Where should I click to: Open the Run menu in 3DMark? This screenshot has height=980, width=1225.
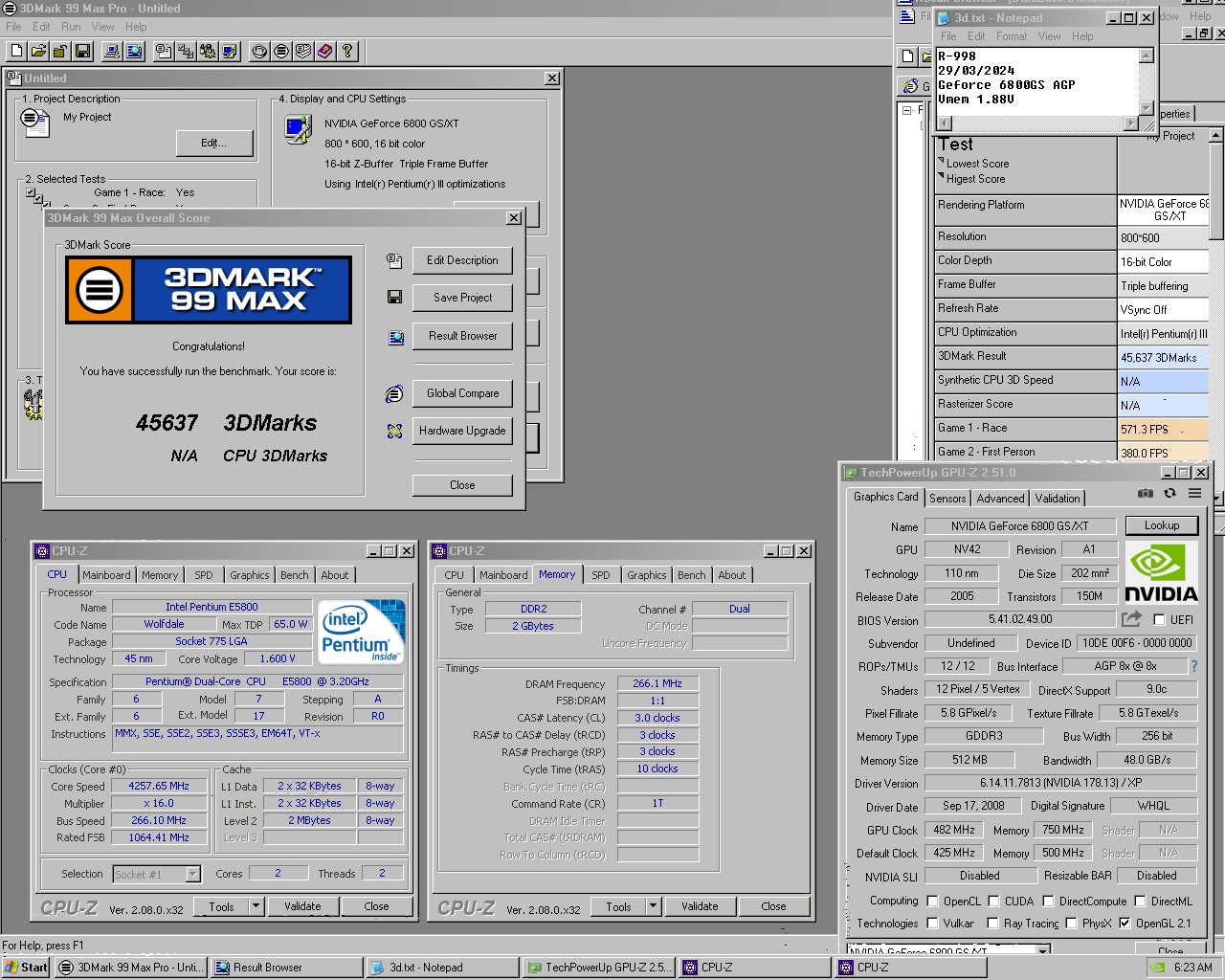71,27
